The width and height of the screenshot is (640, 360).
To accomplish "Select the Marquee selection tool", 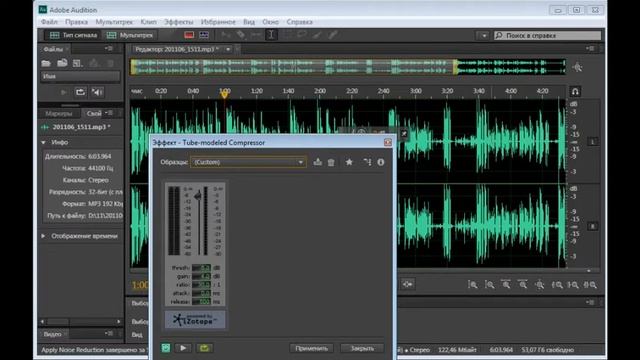I will click(x=288, y=35).
